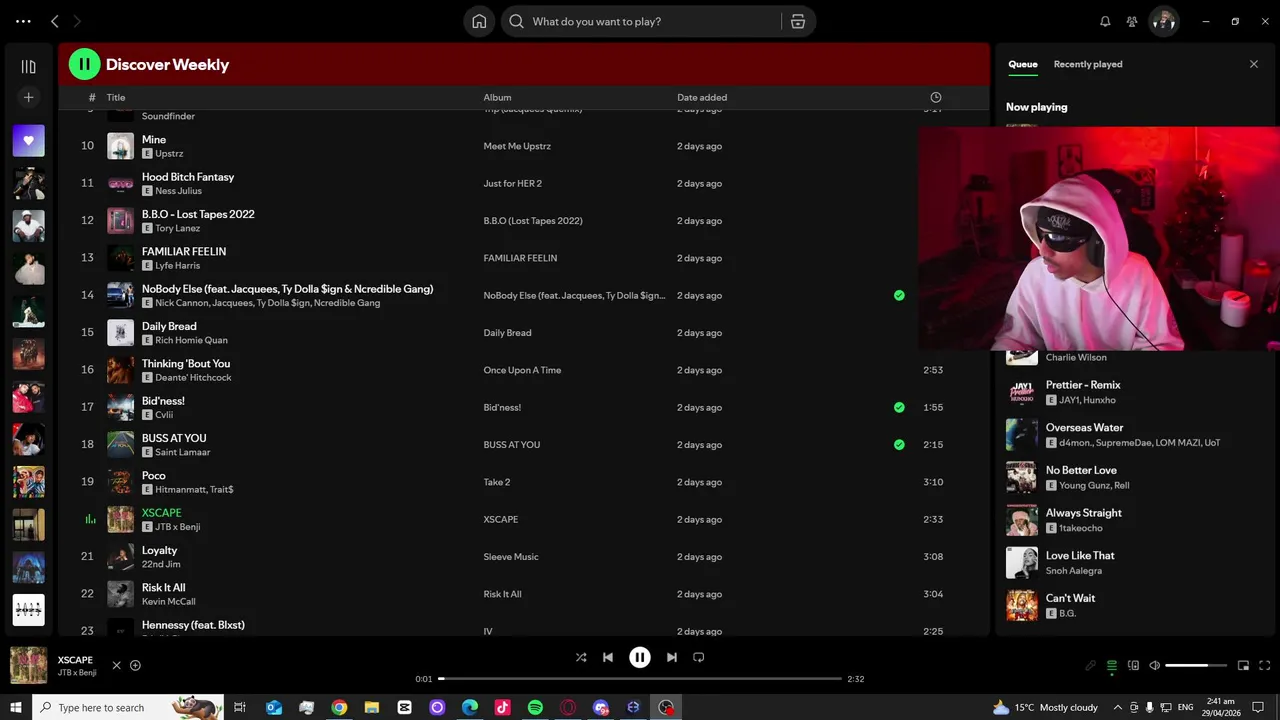Show hidden system tray icons chevron
The height and width of the screenshot is (720, 1280).
[1118, 707]
